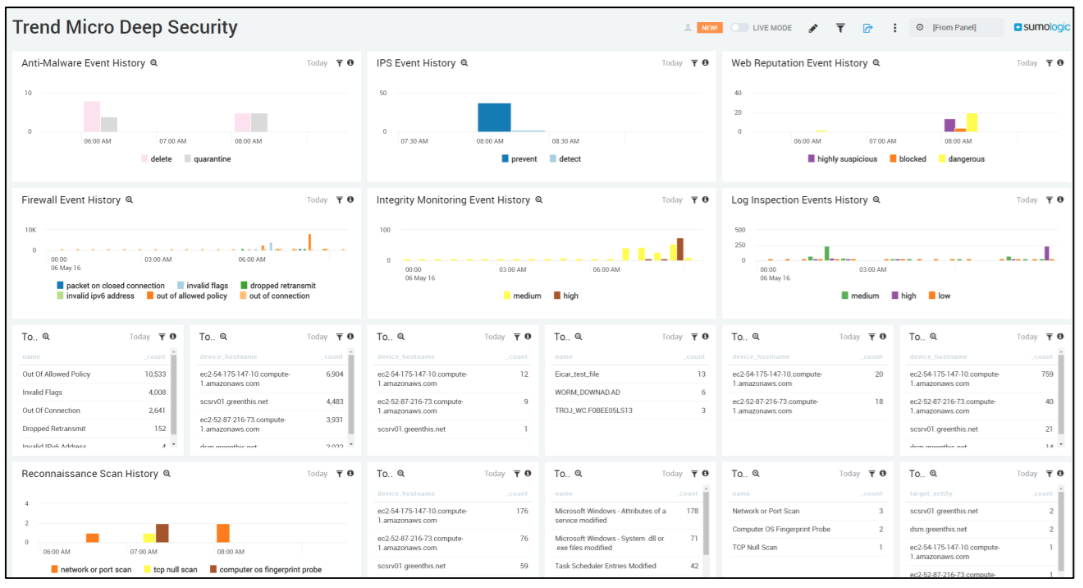Click the NEW badge button
Screen dimensions: 1083x588
coord(709,28)
